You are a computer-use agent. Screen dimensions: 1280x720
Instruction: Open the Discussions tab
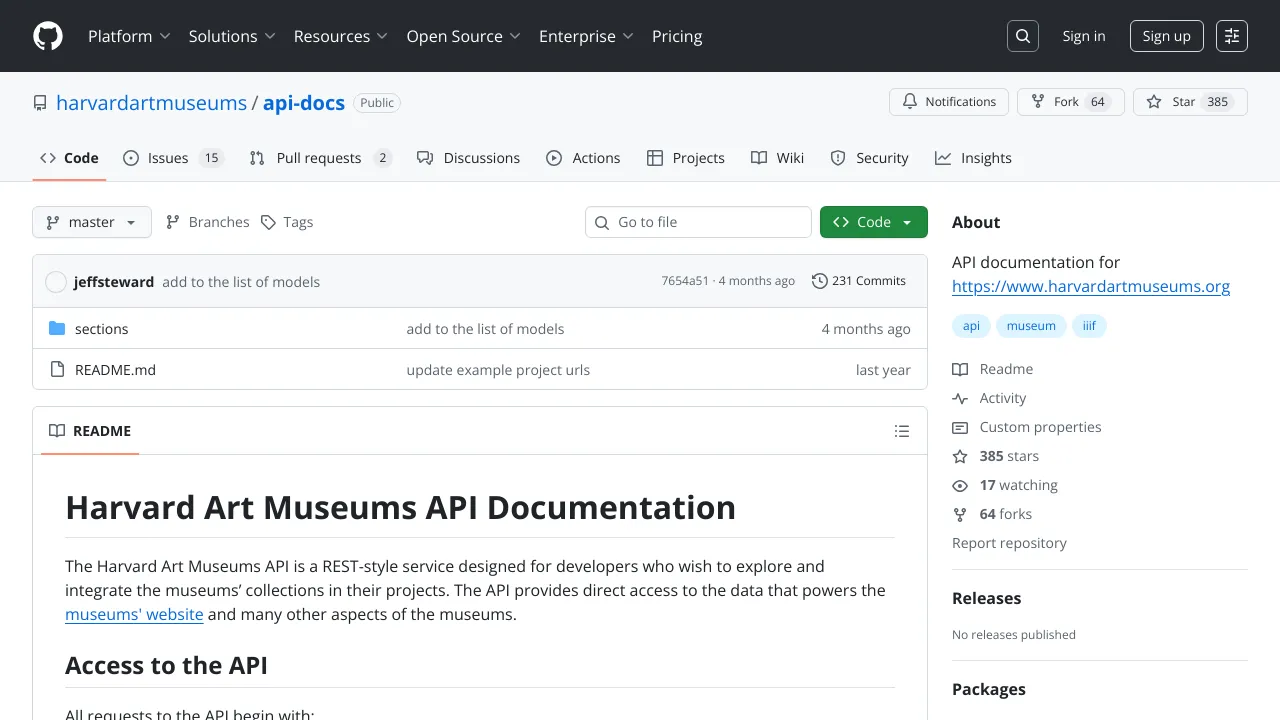[468, 158]
